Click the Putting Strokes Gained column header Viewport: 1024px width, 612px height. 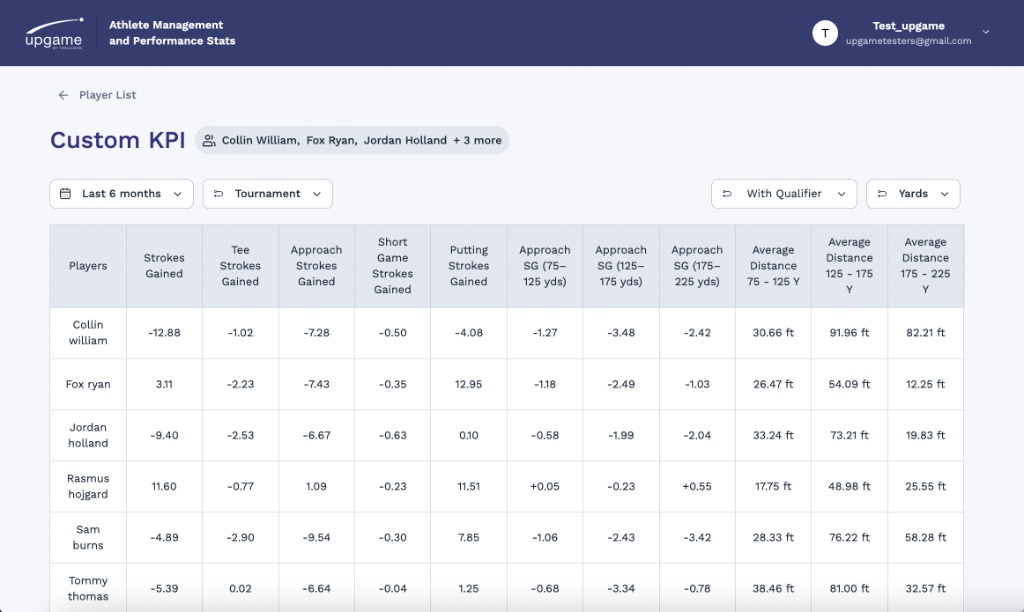pyautogui.click(x=469, y=266)
